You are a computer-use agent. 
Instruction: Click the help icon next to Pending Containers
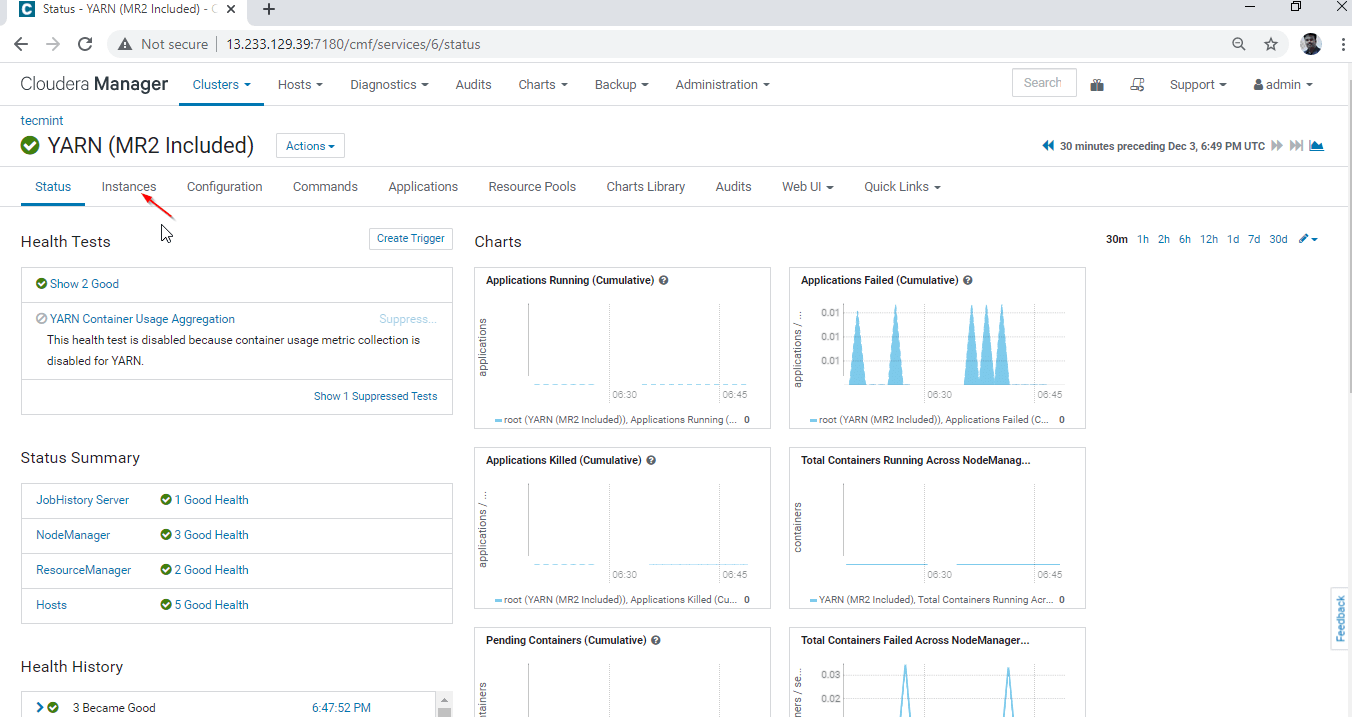[656, 641]
